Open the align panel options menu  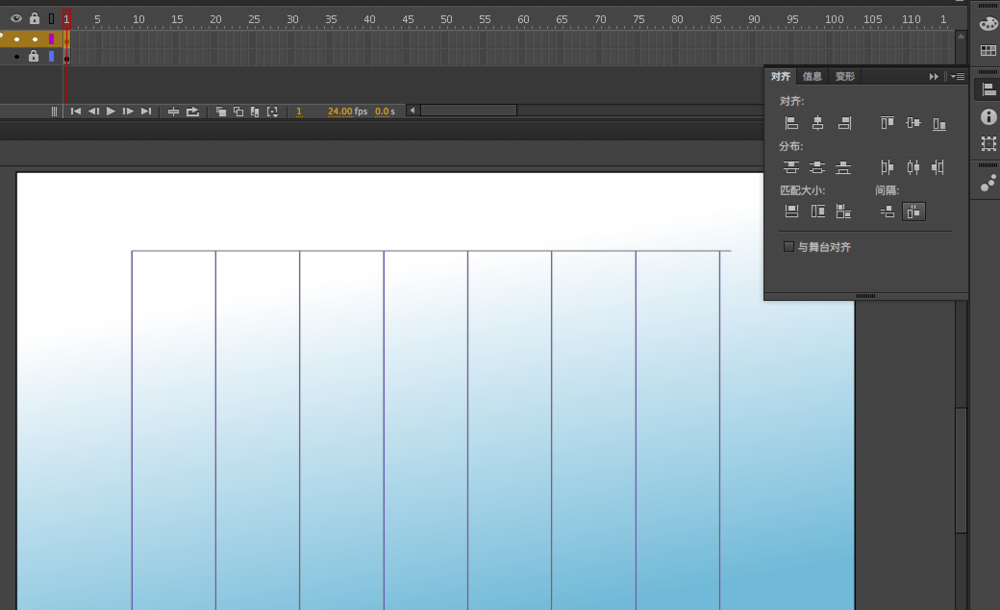point(957,77)
